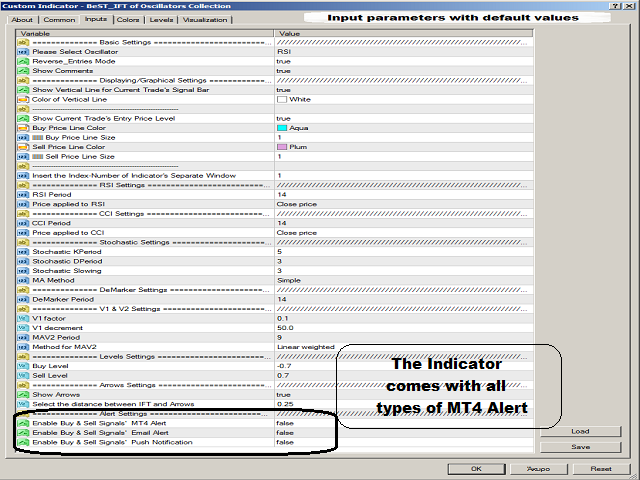640x480 pixels.
Task: Click the icon next to Reverse_Entries Mode
Action: click(23, 62)
